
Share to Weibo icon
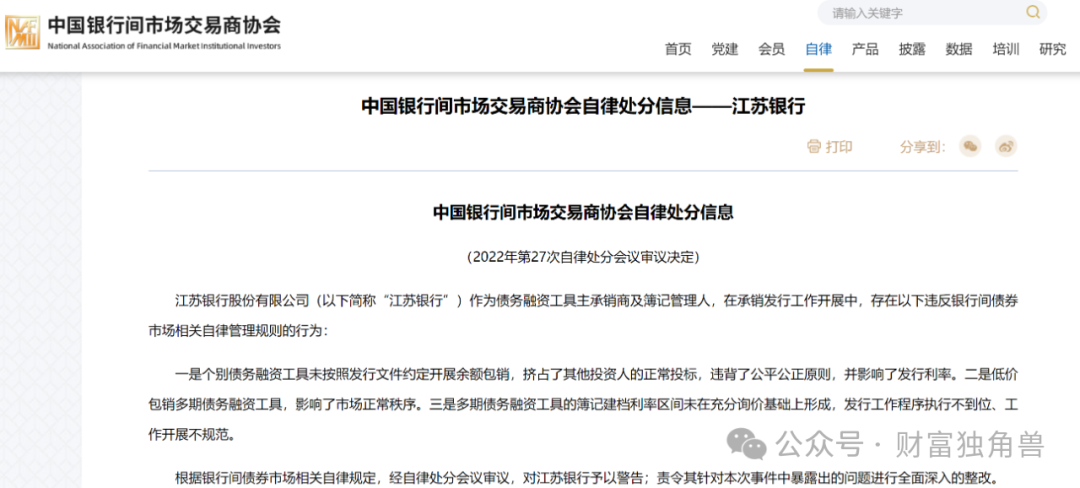pos(1006,146)
